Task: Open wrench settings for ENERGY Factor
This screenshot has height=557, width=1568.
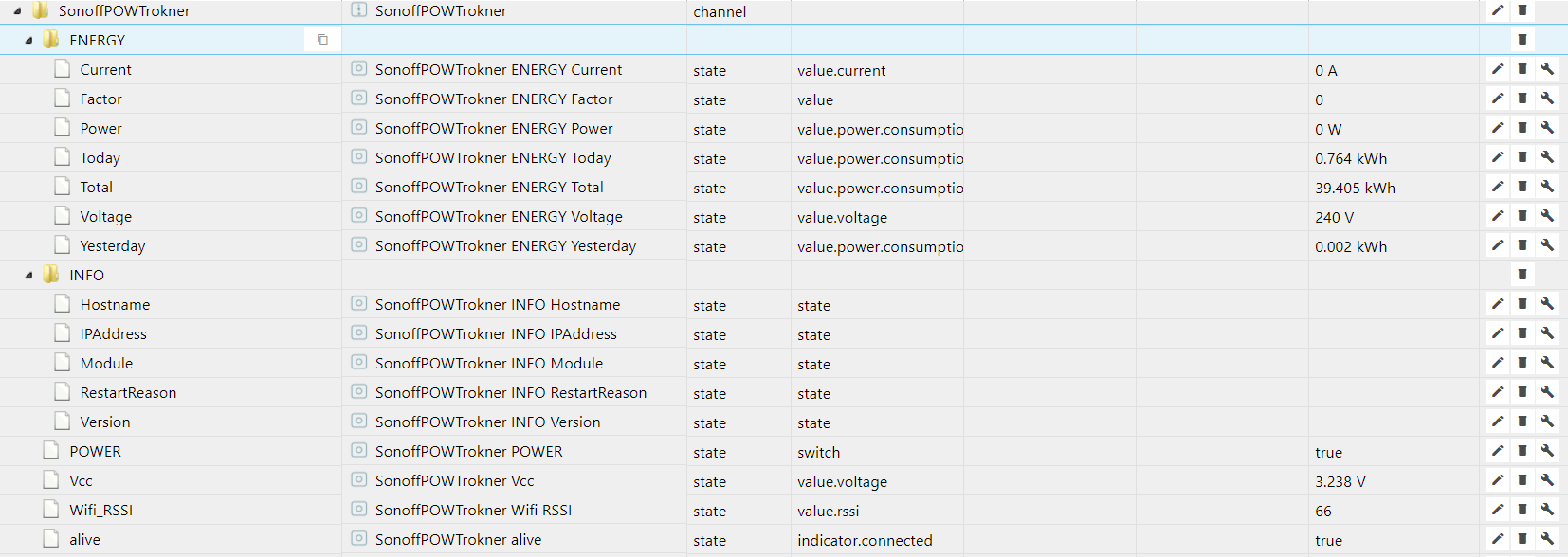Action: 1547,99
